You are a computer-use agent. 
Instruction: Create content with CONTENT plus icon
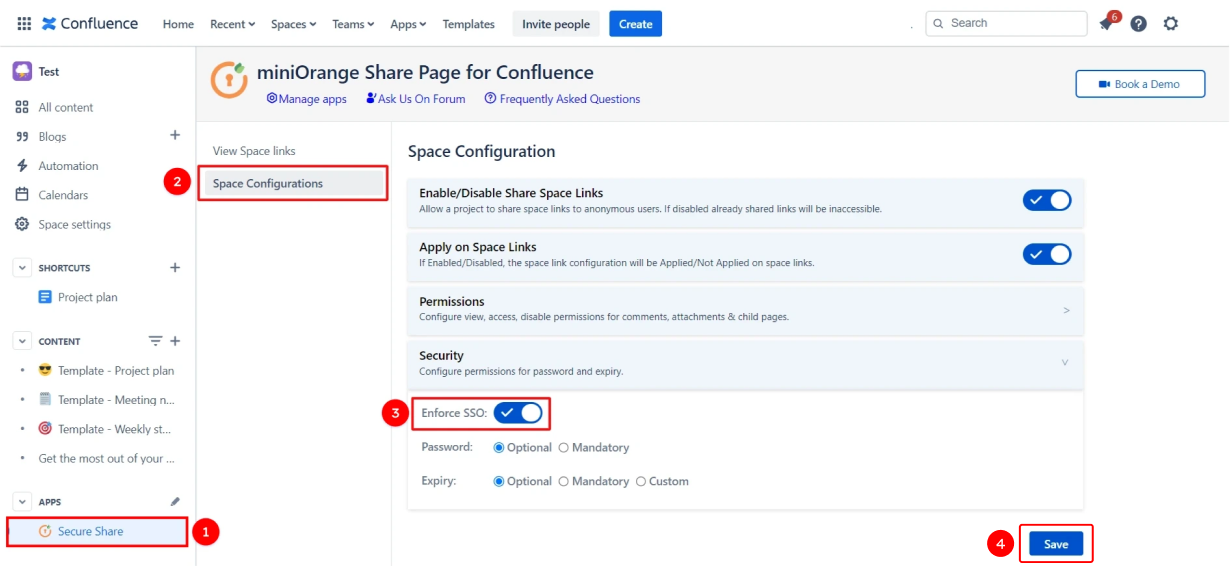click(x=175, y=341)
